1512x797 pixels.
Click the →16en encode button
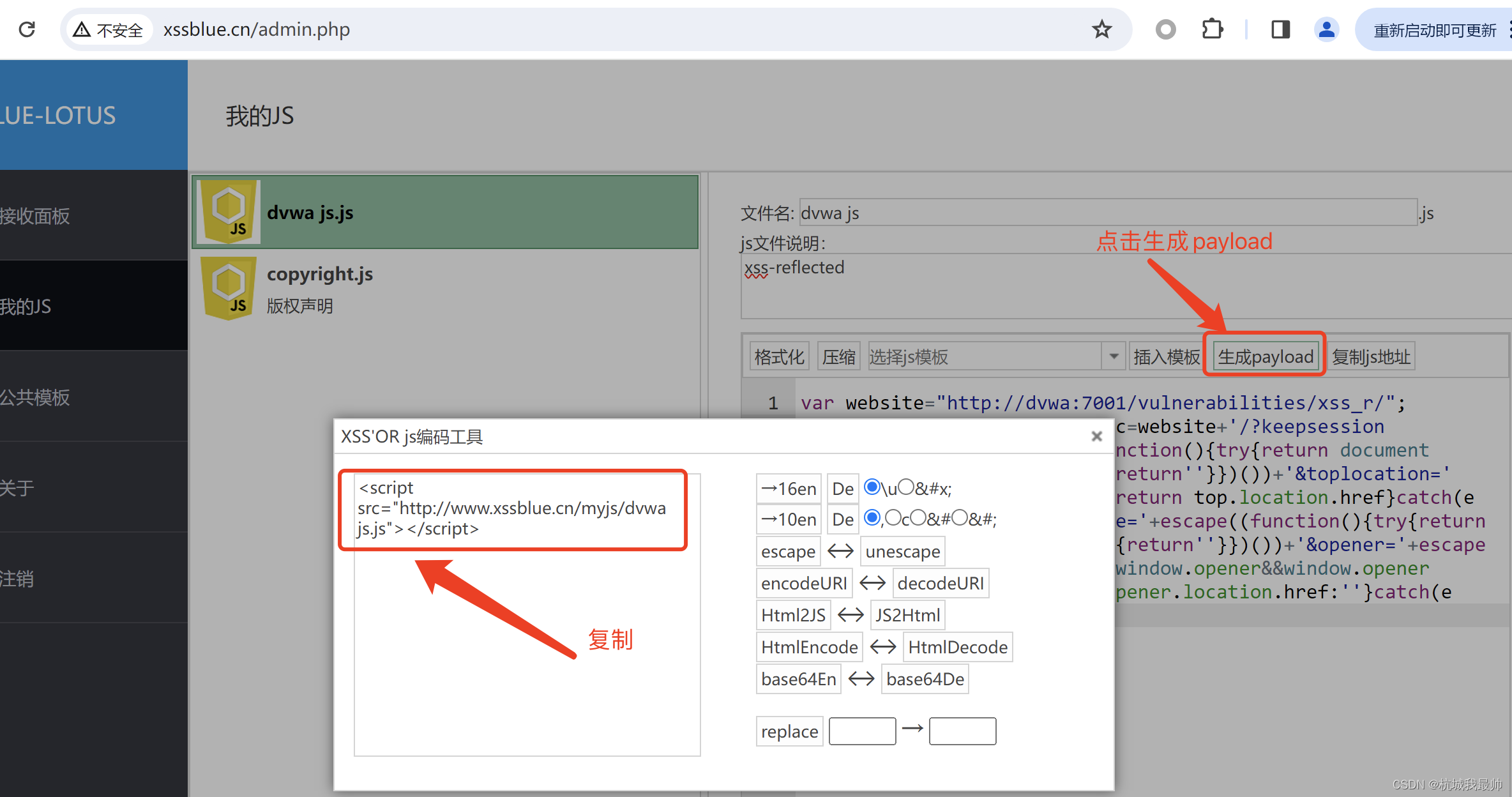point(789,489)
